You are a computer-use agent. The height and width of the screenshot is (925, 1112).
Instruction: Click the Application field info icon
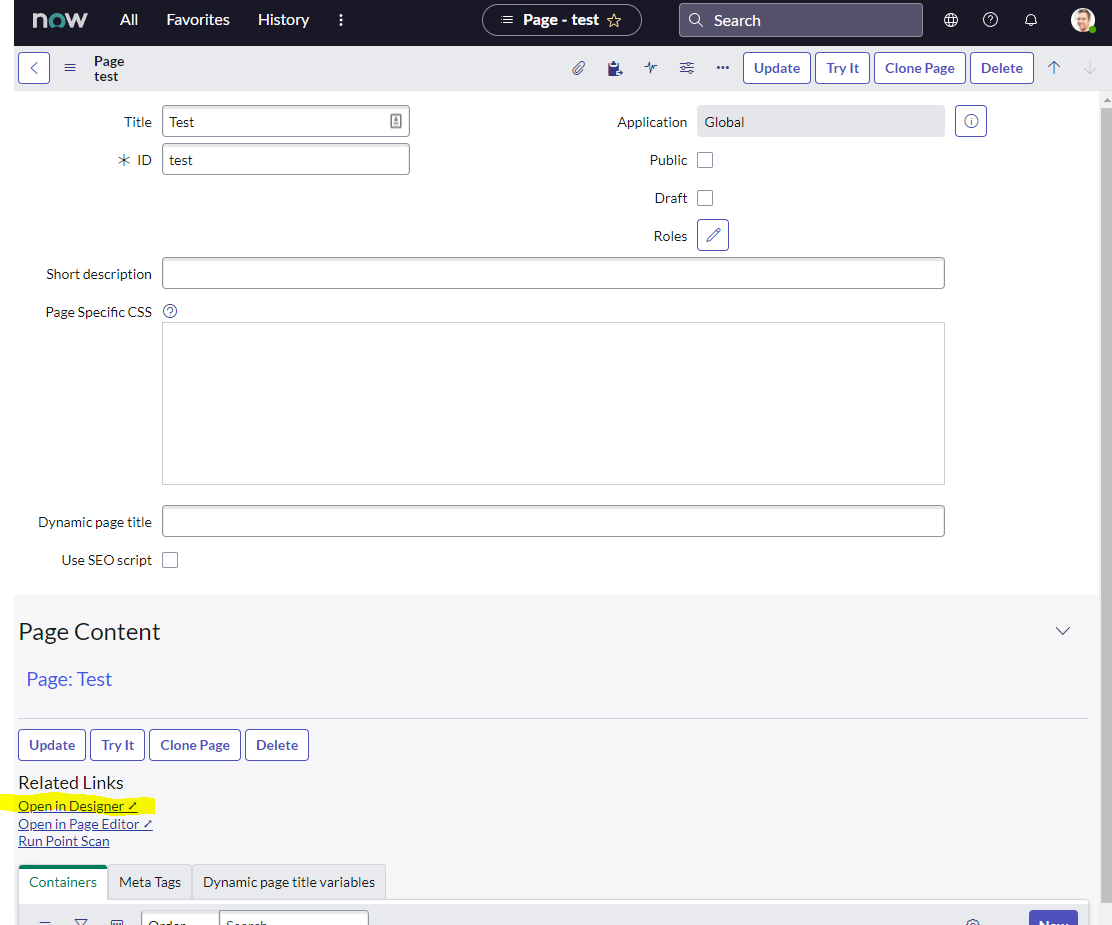tap(970, 121)
